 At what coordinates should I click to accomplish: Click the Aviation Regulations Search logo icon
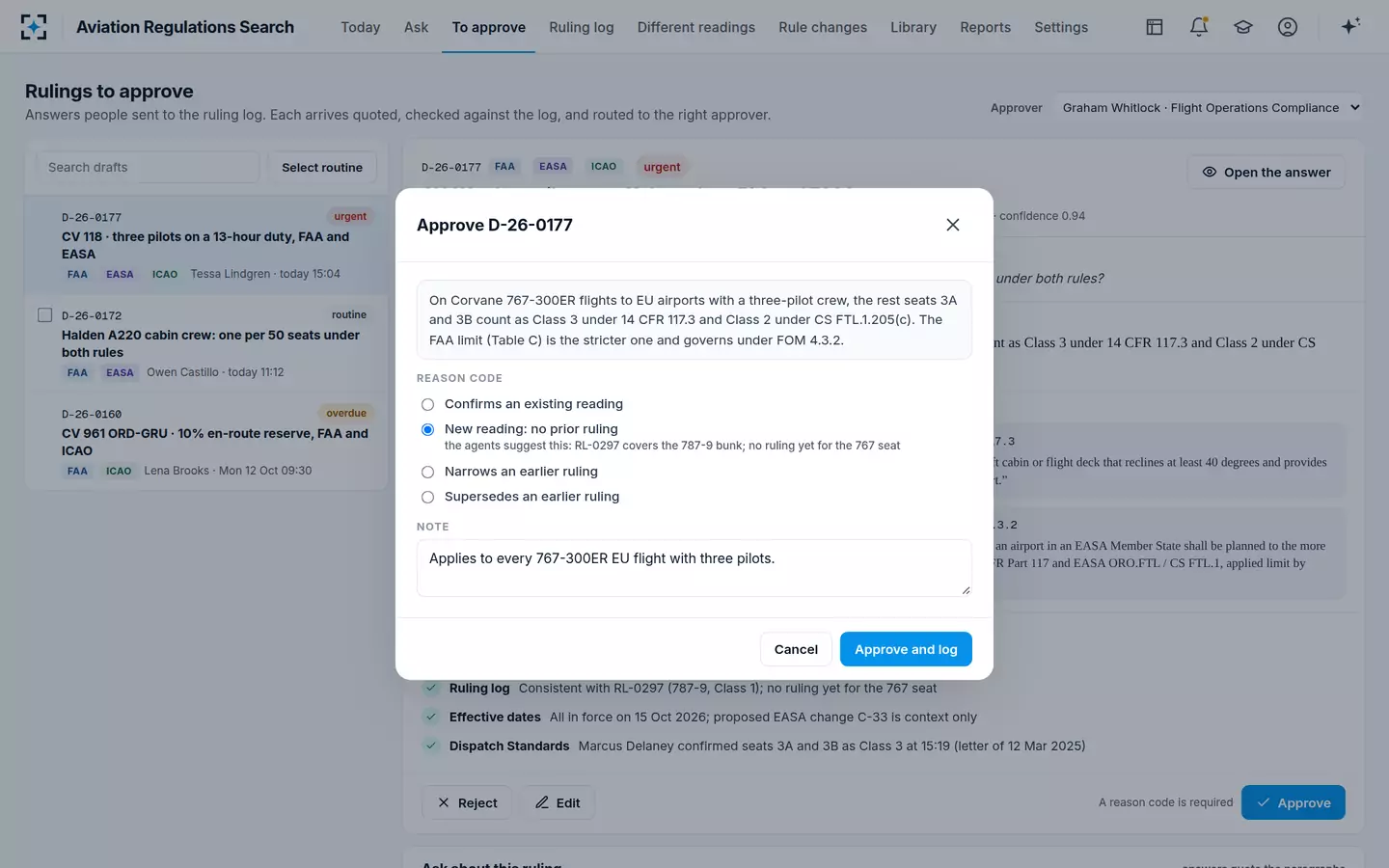tap(34, 27)
